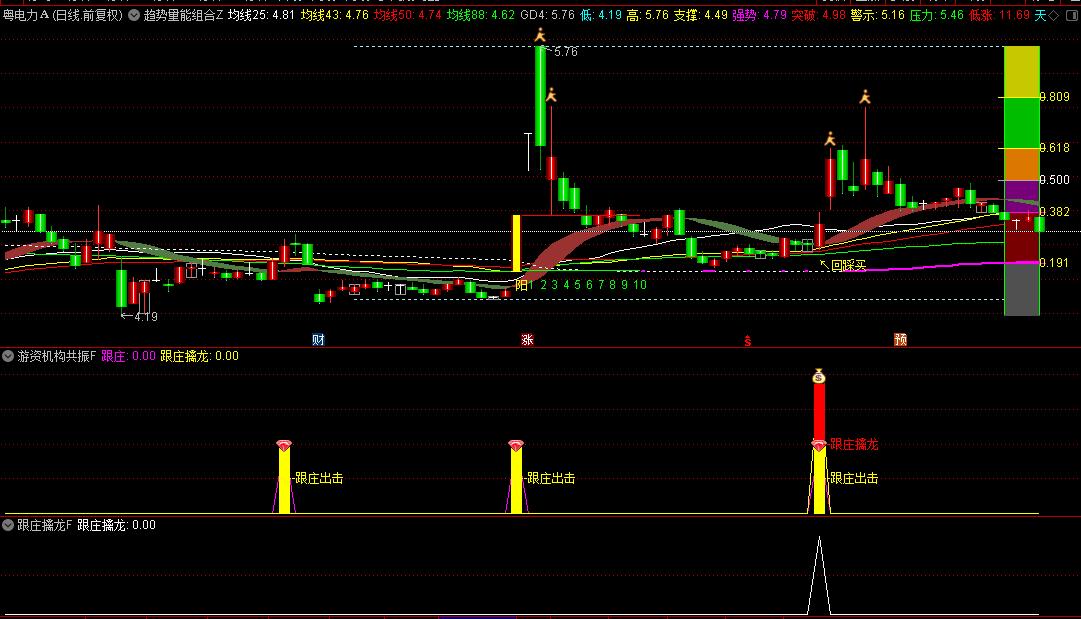Click diamond icon beside 跟庄擒龙 label
Image resolution: width=1081 pixels, height=619 pixels.
click(819, 445)
